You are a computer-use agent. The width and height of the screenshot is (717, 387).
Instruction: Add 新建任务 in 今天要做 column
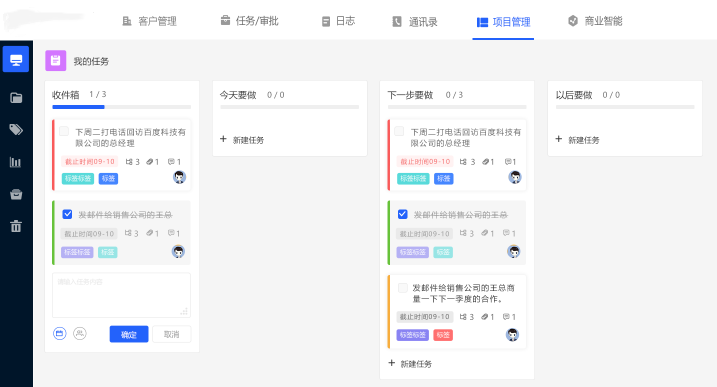click(242, 140)
